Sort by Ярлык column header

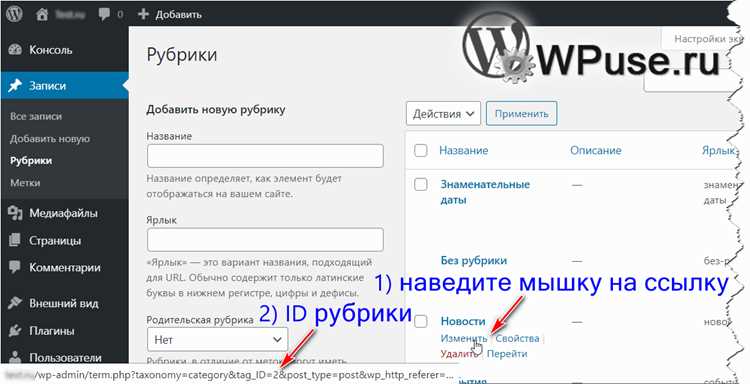[717, 150]
